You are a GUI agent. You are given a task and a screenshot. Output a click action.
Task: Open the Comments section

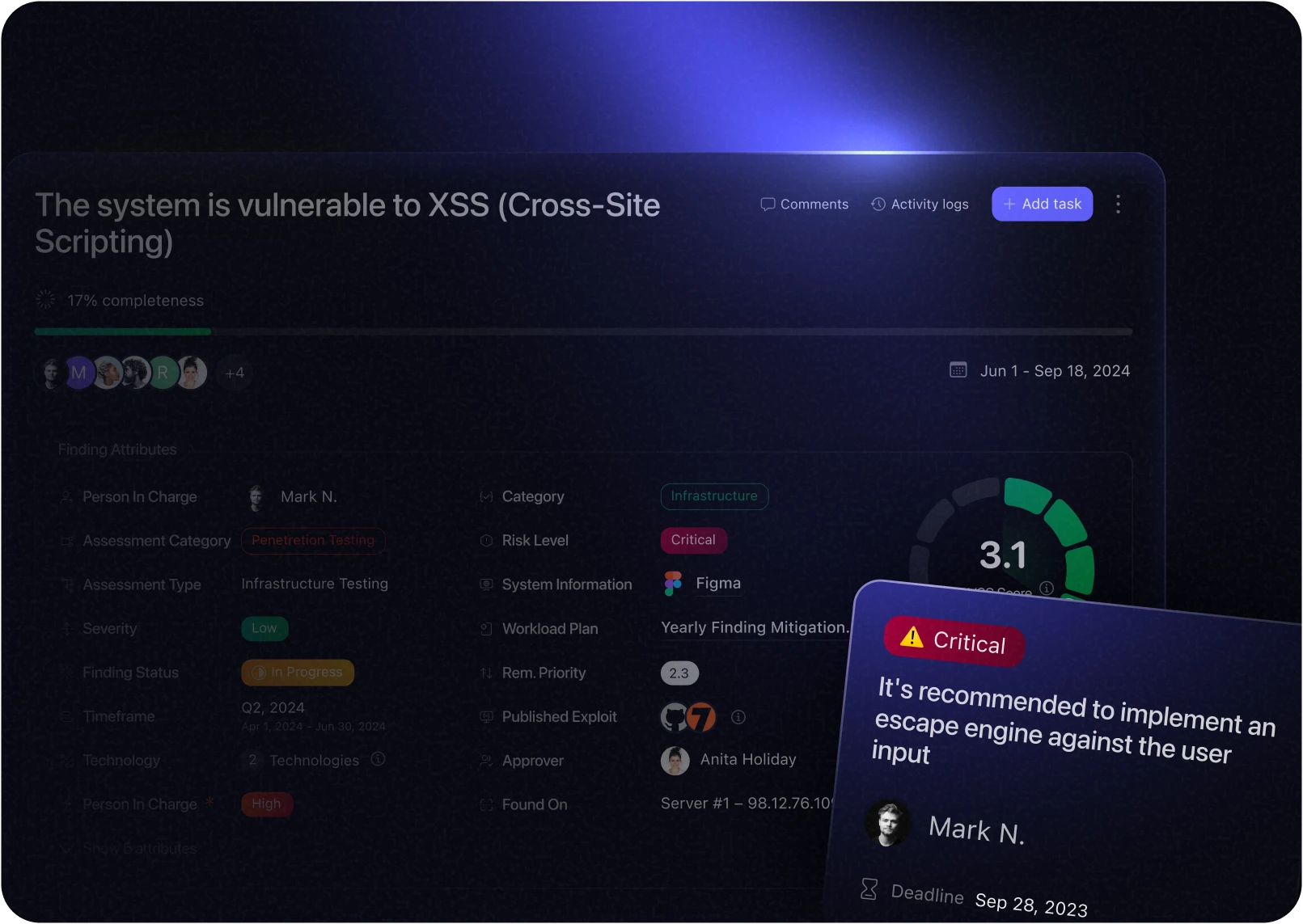pyautogui.click(x=804, y=205)
